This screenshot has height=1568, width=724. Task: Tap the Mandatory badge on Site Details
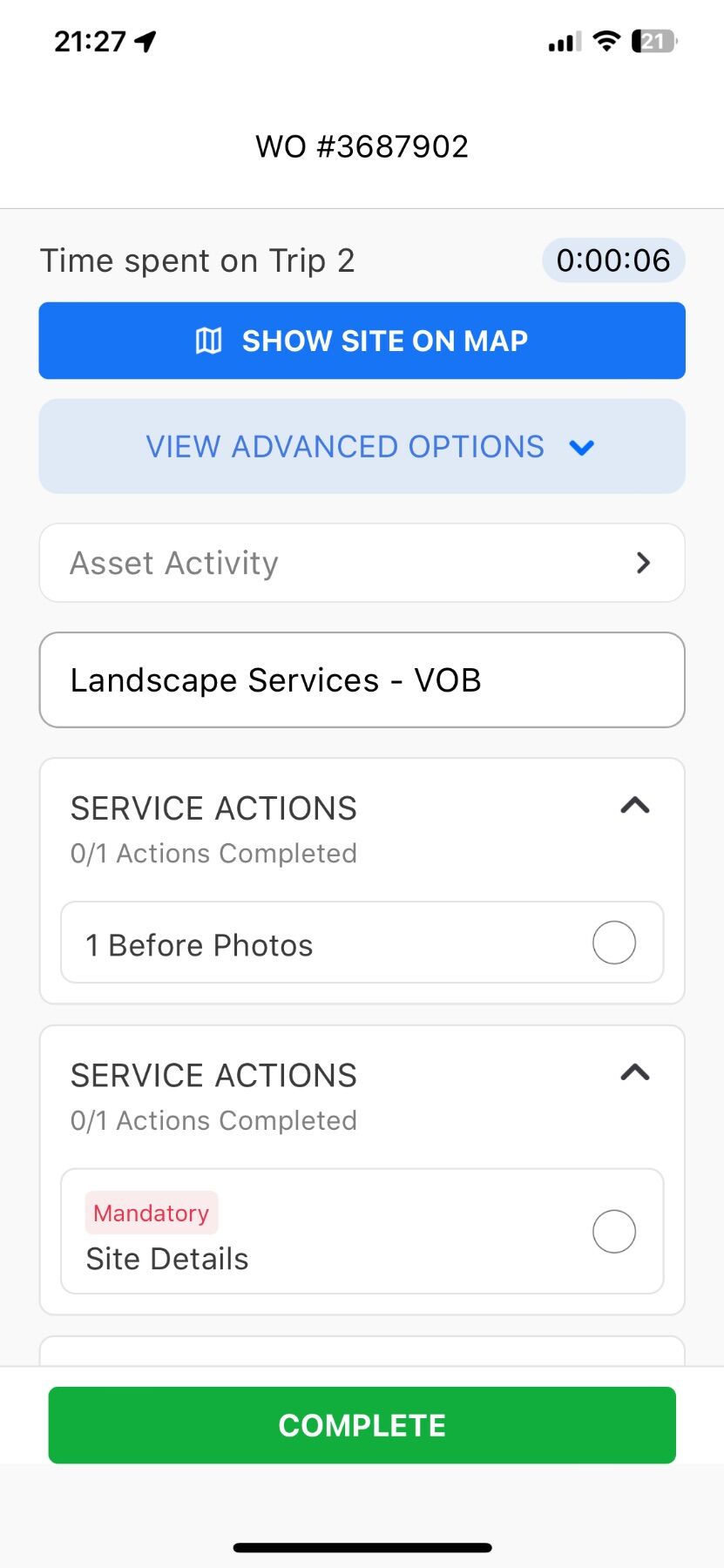tap(151, 1213)
